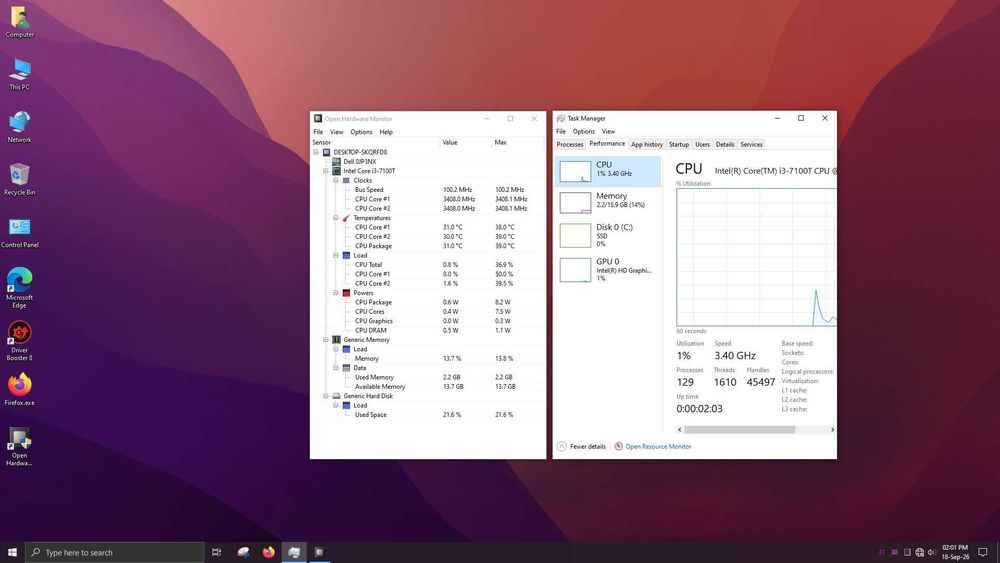Select GPU 0 performance item

click(607, 270)
